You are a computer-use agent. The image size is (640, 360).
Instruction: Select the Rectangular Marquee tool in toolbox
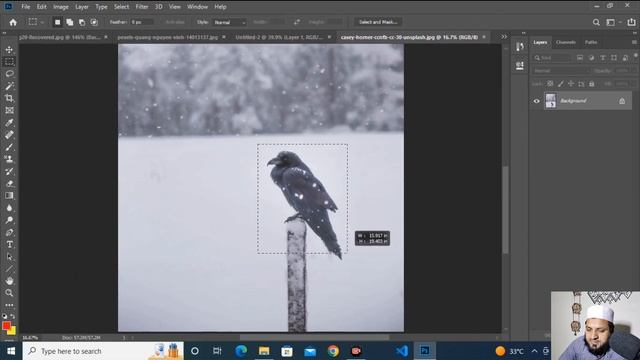9,62
